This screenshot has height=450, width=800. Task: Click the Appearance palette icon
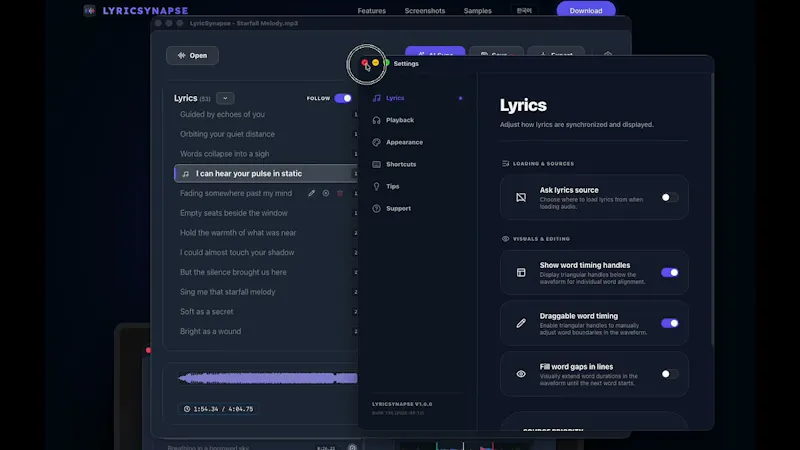point(377,142)
